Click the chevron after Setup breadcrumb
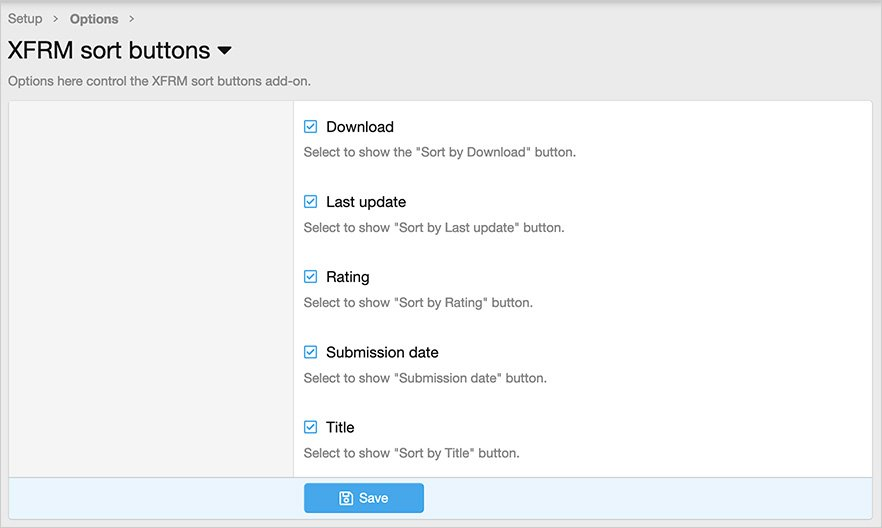882x528 pixels. pyautogui.click(x=56, y=19)
